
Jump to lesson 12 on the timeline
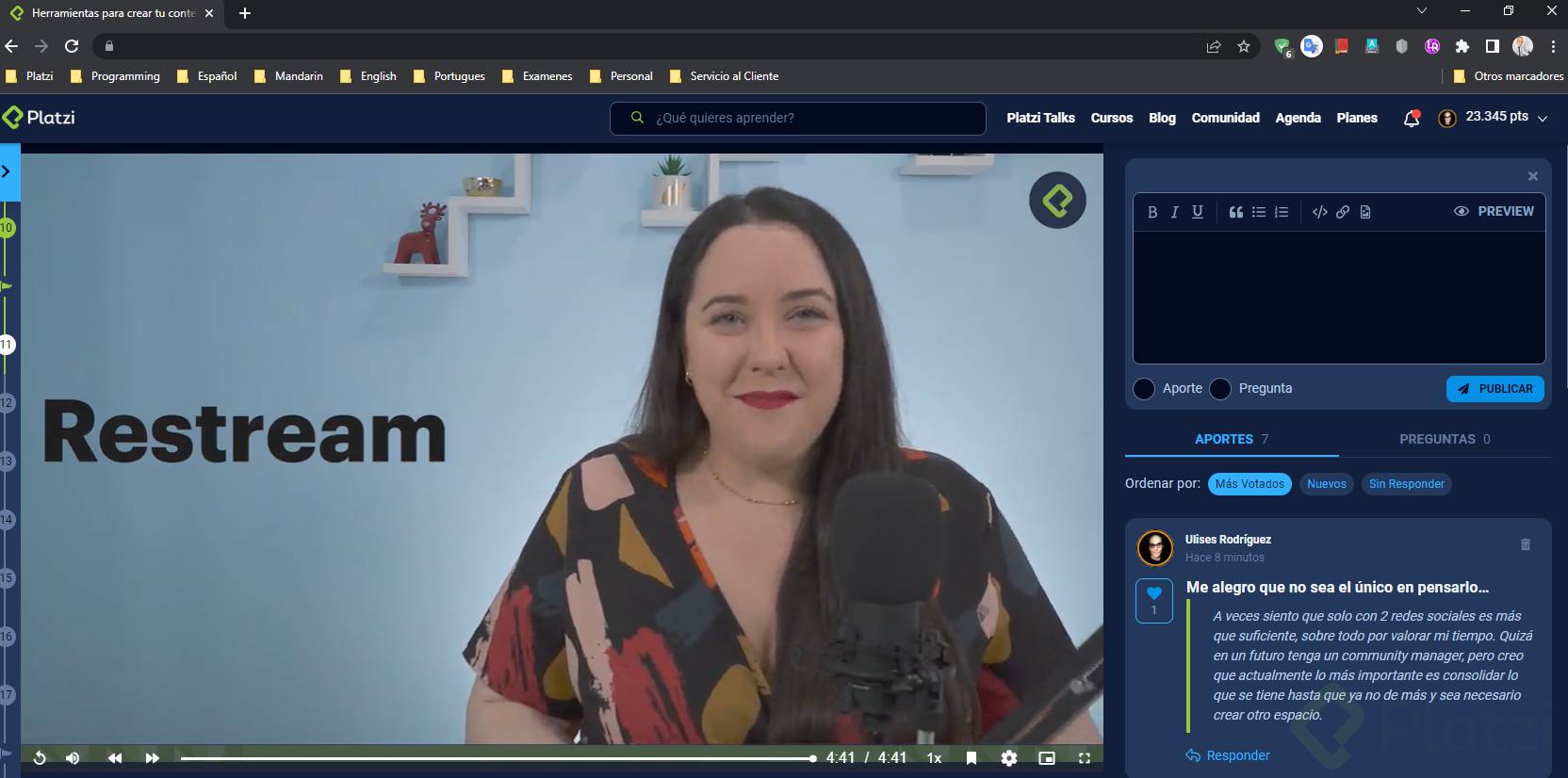[x=7, y=403]
